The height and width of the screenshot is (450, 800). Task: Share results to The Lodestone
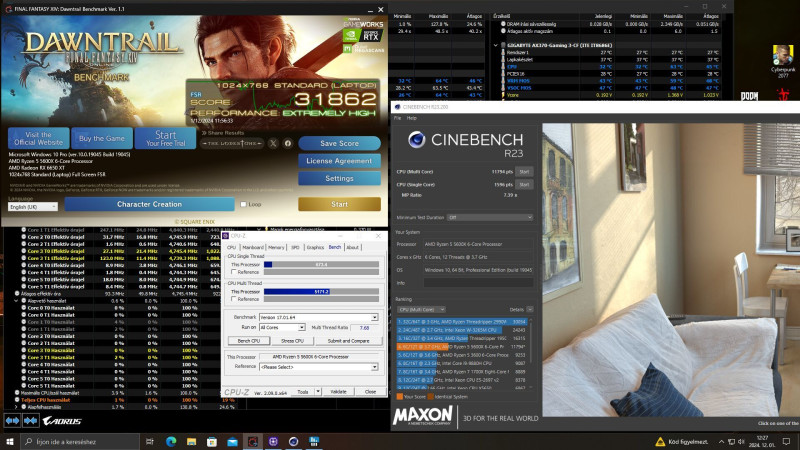coord(232,143)
